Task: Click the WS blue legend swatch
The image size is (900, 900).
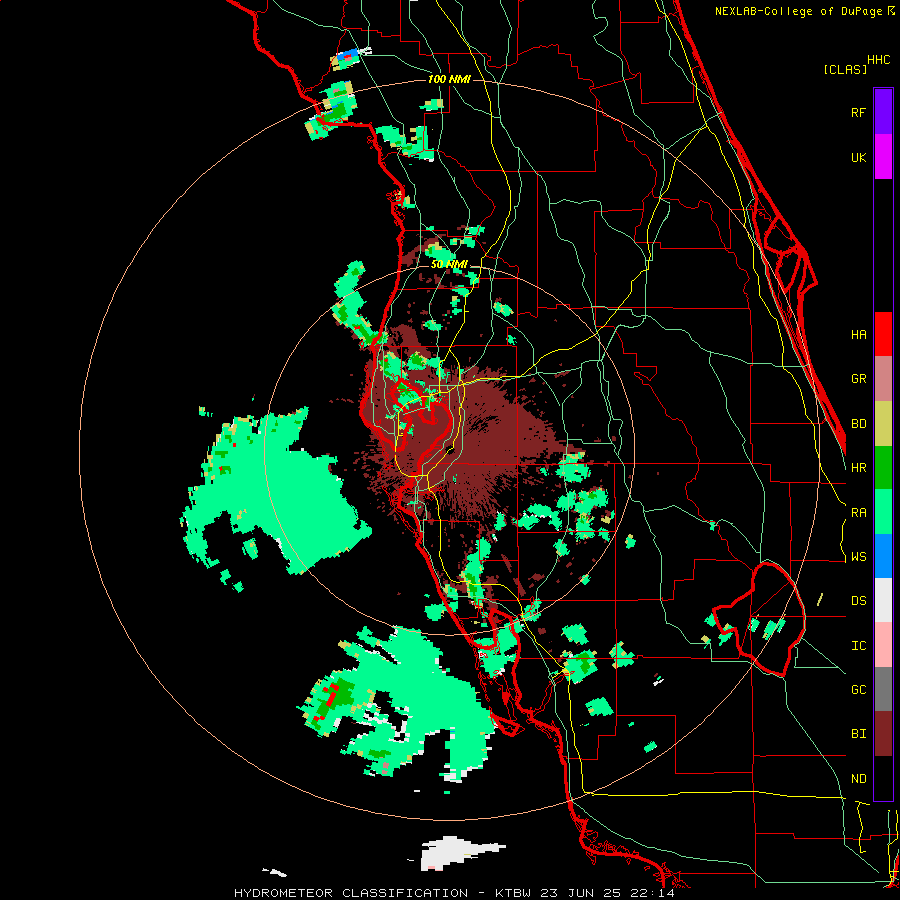Action: click(883, 556)
